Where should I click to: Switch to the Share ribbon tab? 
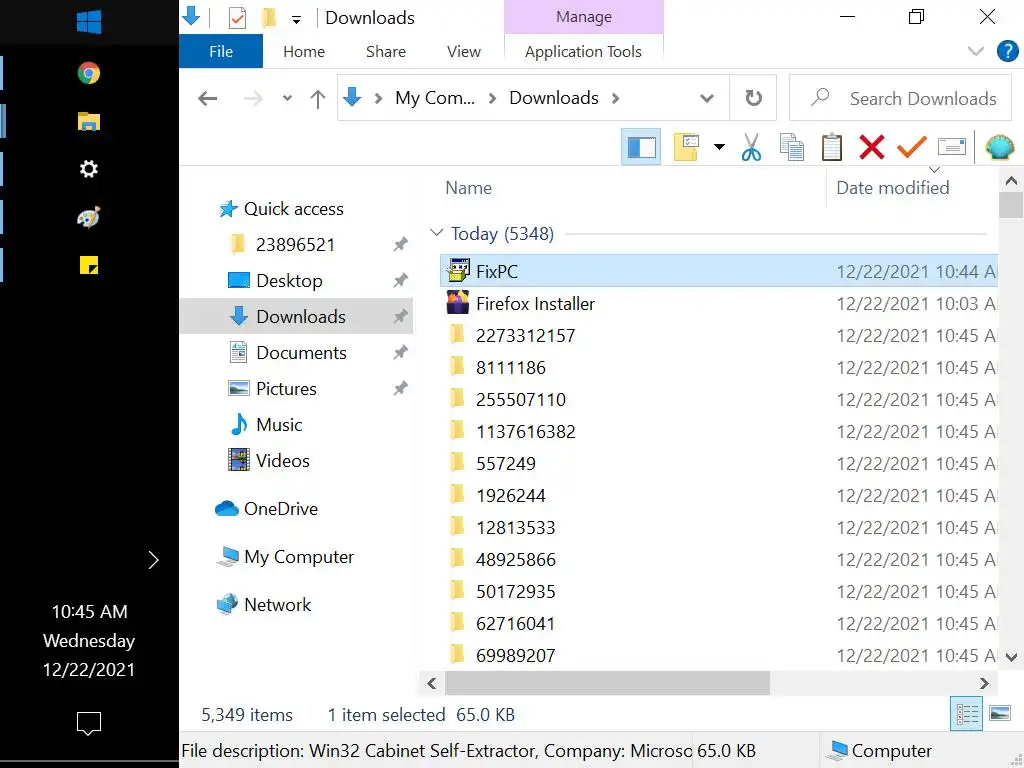point(385,52)
